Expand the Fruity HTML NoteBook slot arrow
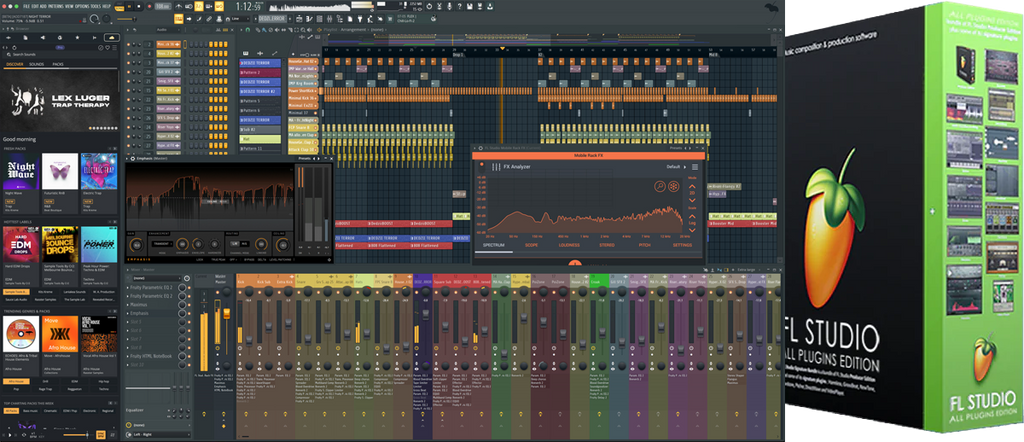 click(127, 356)
